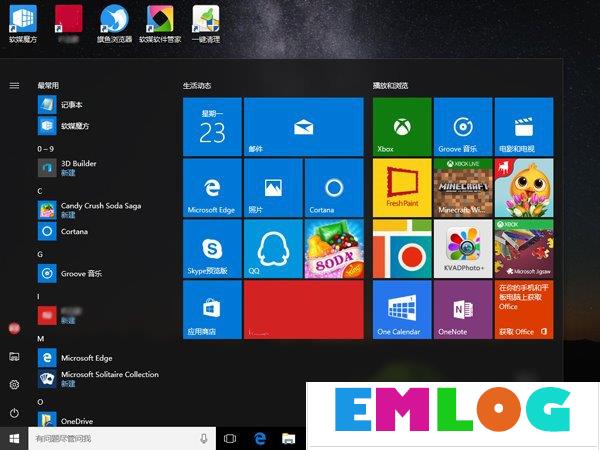Image resolution: width=600 pixels, height=450 pixels.
Task: Open the One Calendar tile
Action: (402, 310)
